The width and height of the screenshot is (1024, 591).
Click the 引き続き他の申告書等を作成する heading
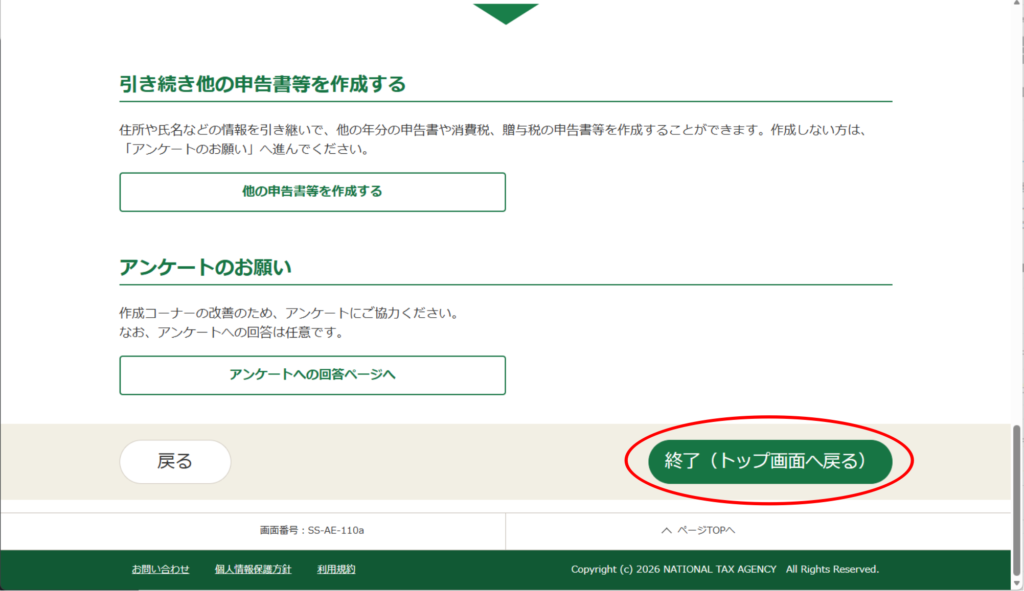(x=262, y=84)
